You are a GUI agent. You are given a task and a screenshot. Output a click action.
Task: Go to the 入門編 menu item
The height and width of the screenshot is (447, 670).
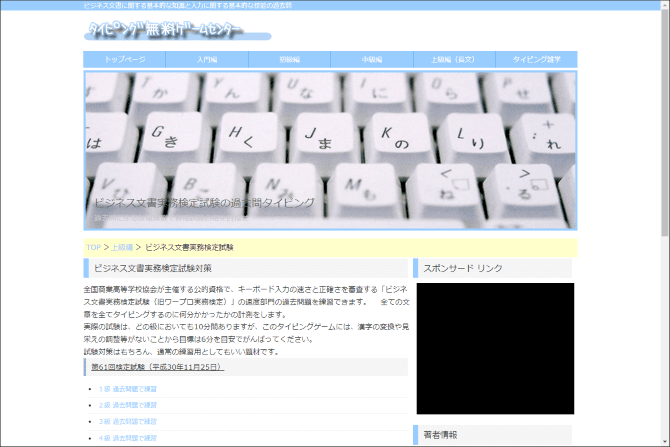click(207, 60)
